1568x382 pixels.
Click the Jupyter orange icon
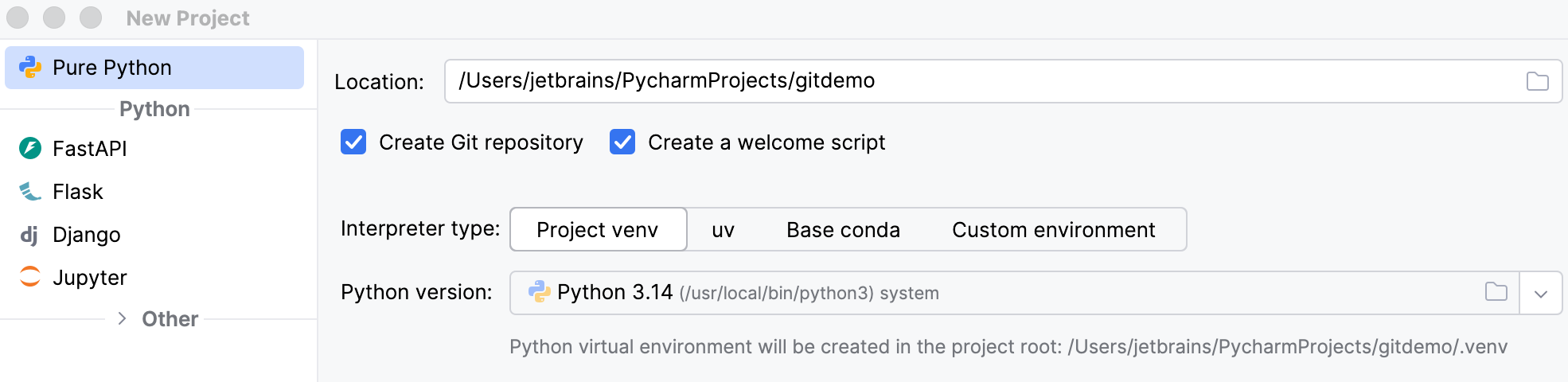[x=30, y=277]
